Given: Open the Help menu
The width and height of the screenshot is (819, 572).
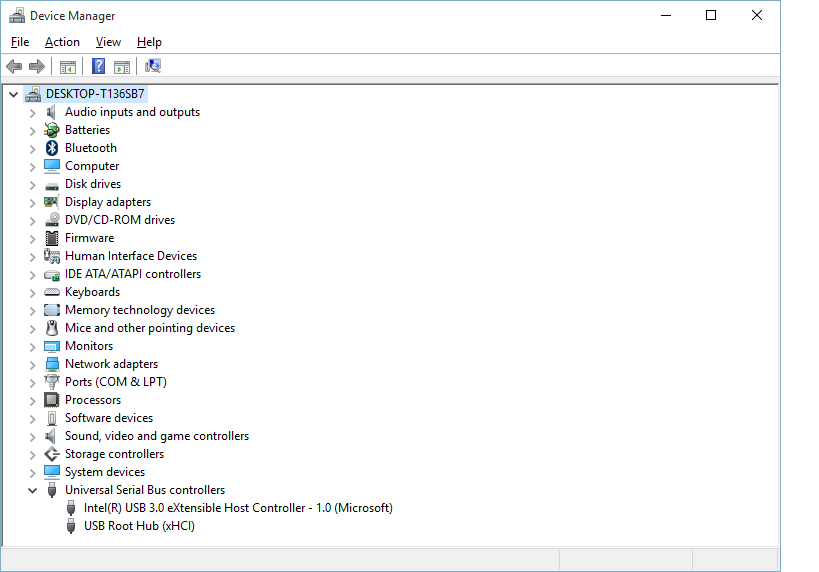Looking at the screenshot, I should [x=149, y=42].
